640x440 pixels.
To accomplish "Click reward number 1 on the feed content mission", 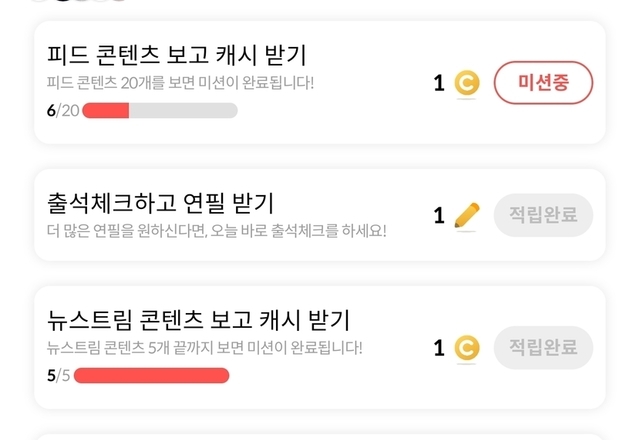I will click(x=439, y=83).
